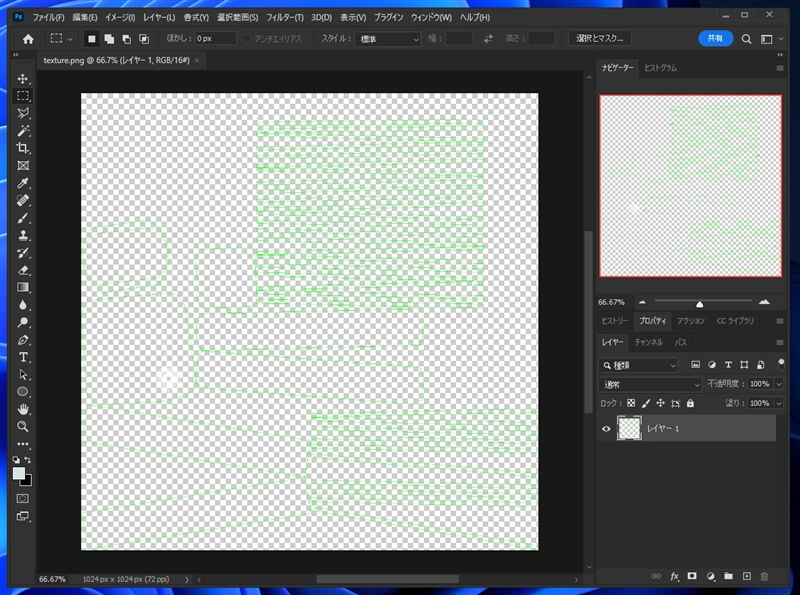Viewport: 800px width, 595px height.
Task: Choose the Horizontal Type tool
Action: (x=23, y=357)
